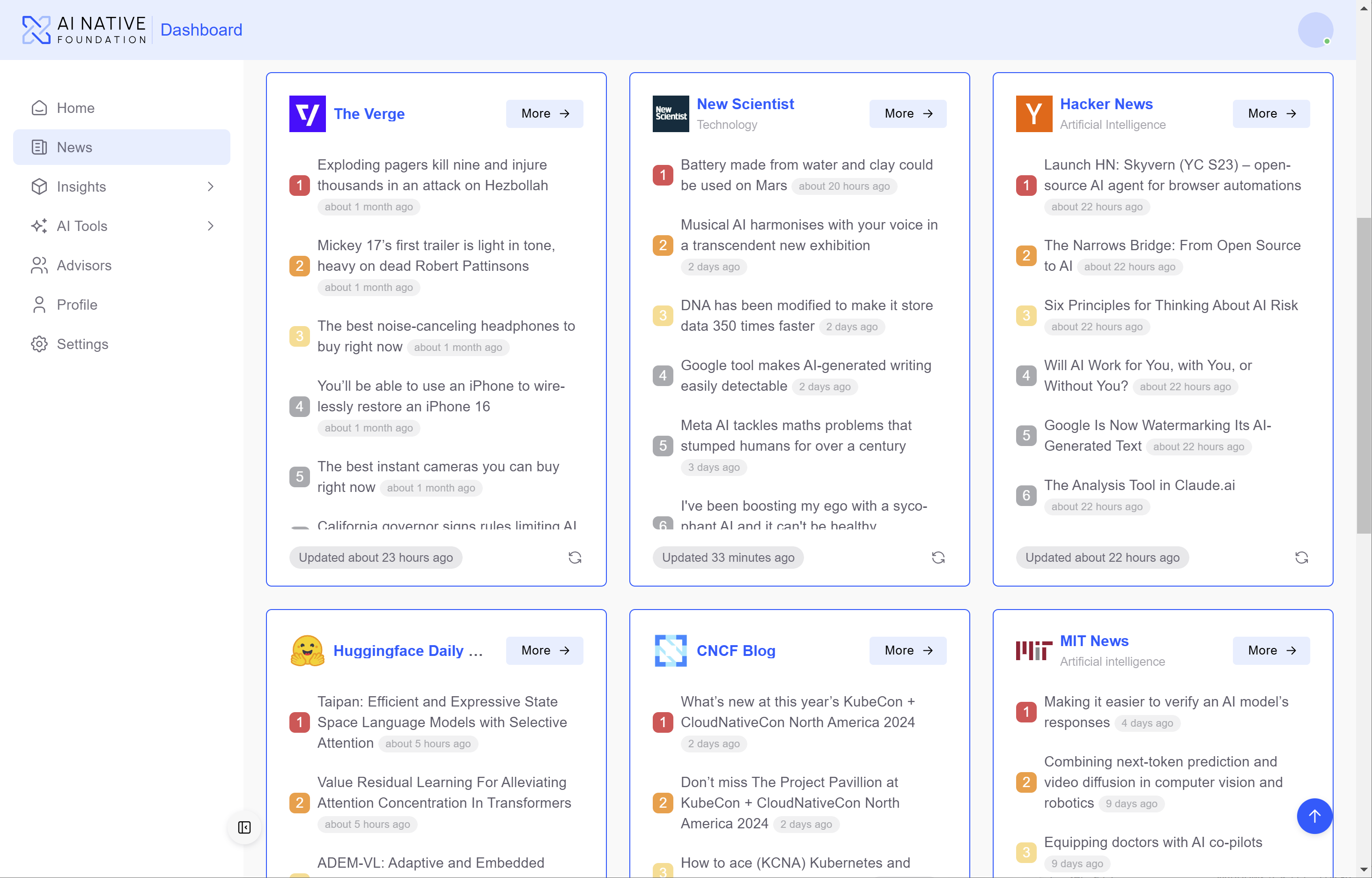This screenshot has width=1372, height=878.
Task: Click the scroll-to-top arrow button
Action: click(1314, 816)
